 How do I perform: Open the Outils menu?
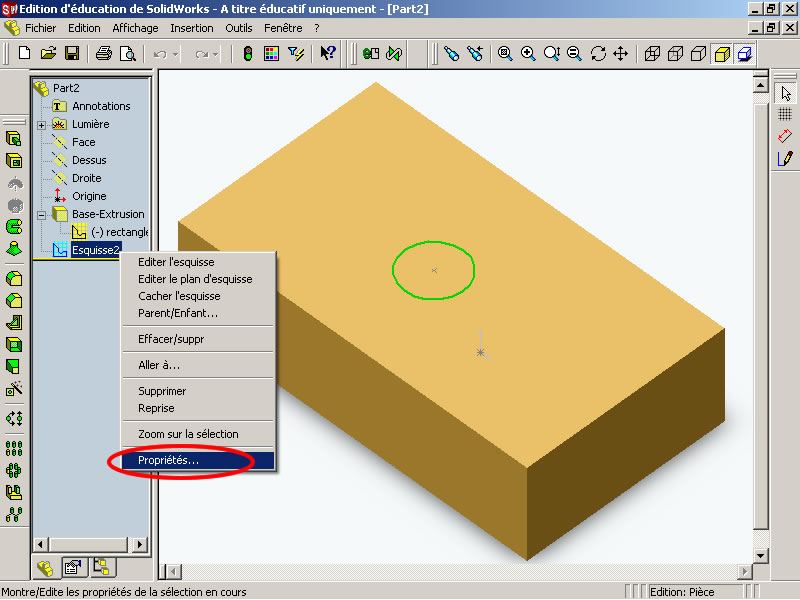coord(239,28)
